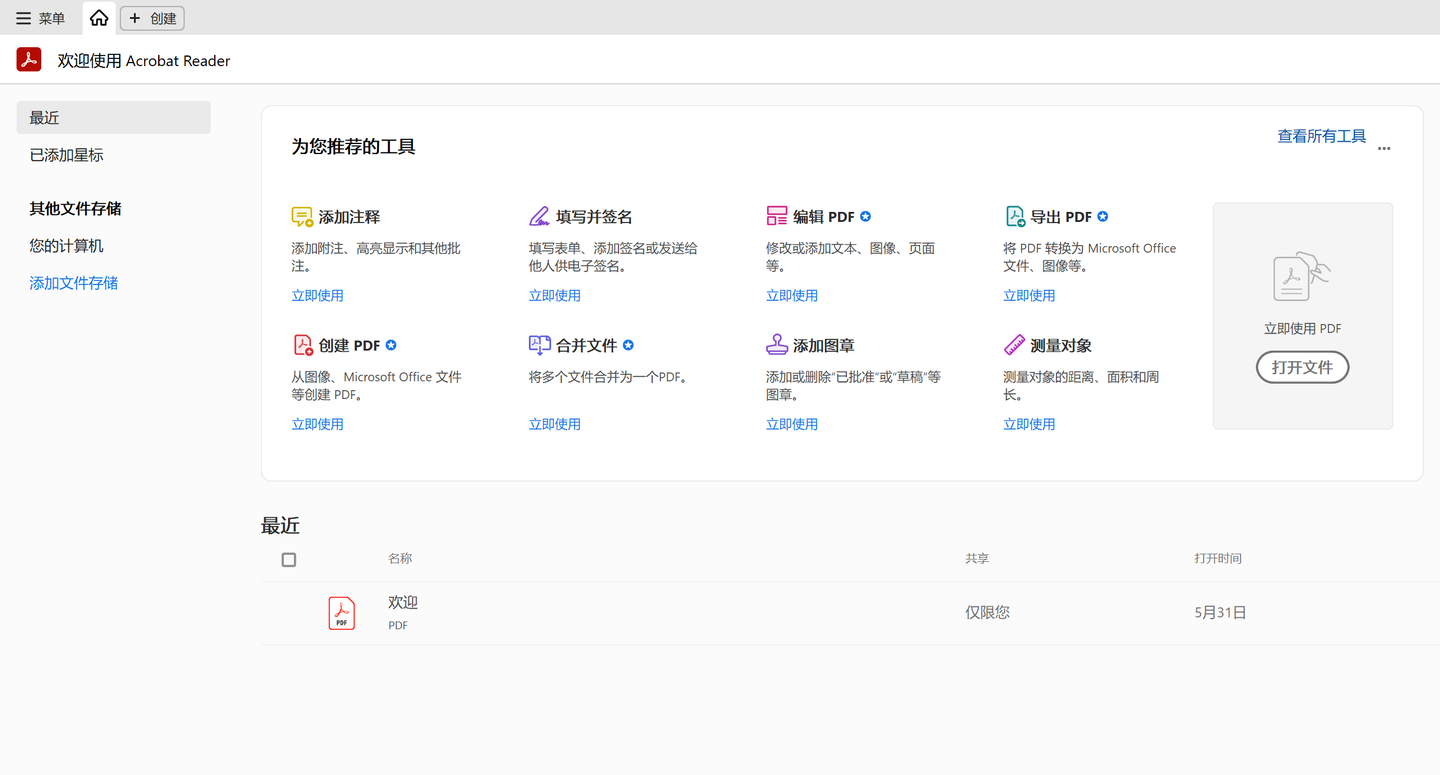Viewport: 1440px width, 775px height.
Task: Click the 添加注释 tool title
Action: (x=349, y=217)
